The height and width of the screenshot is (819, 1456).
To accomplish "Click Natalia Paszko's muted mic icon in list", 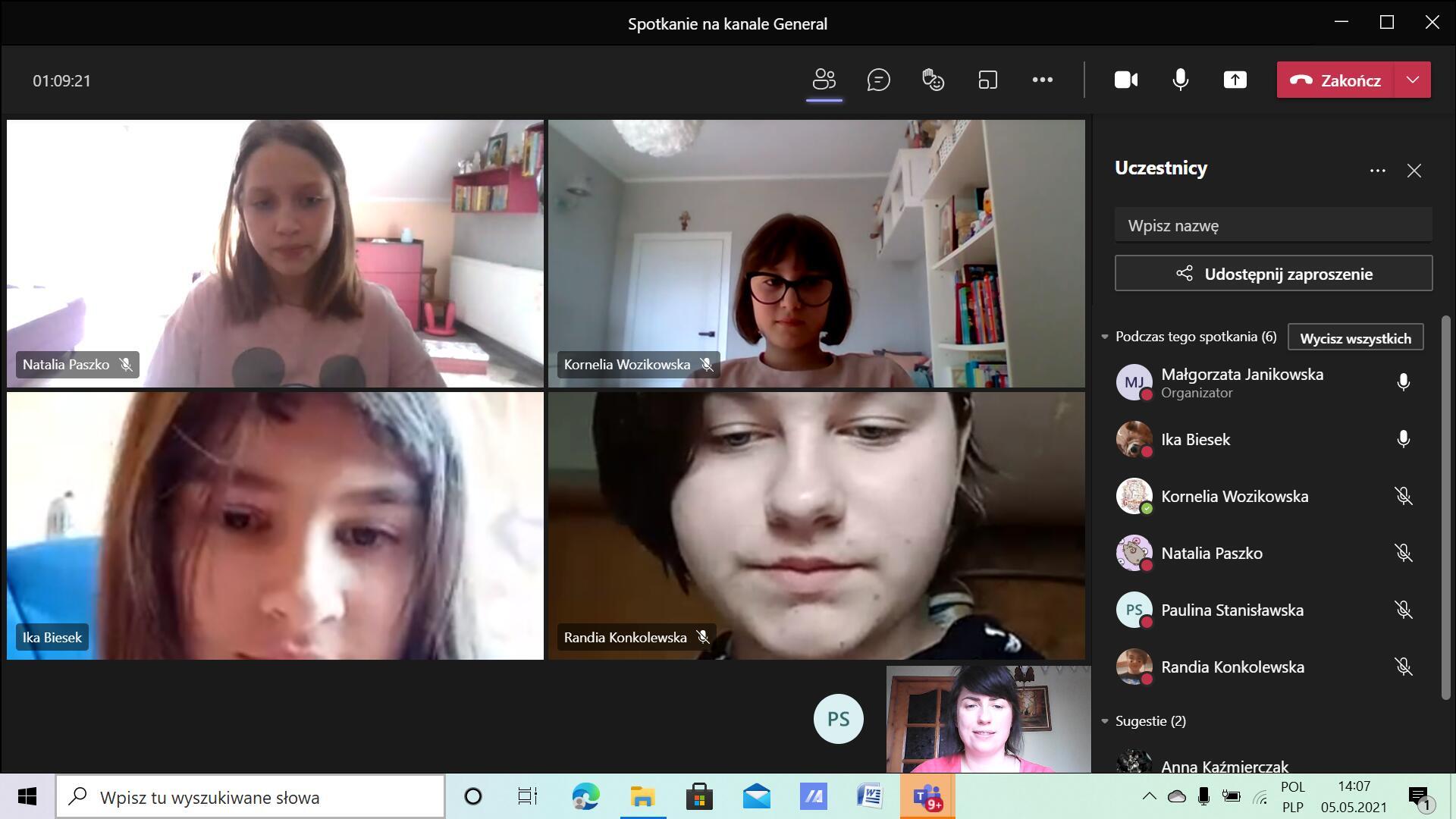I will [1404, 553].
